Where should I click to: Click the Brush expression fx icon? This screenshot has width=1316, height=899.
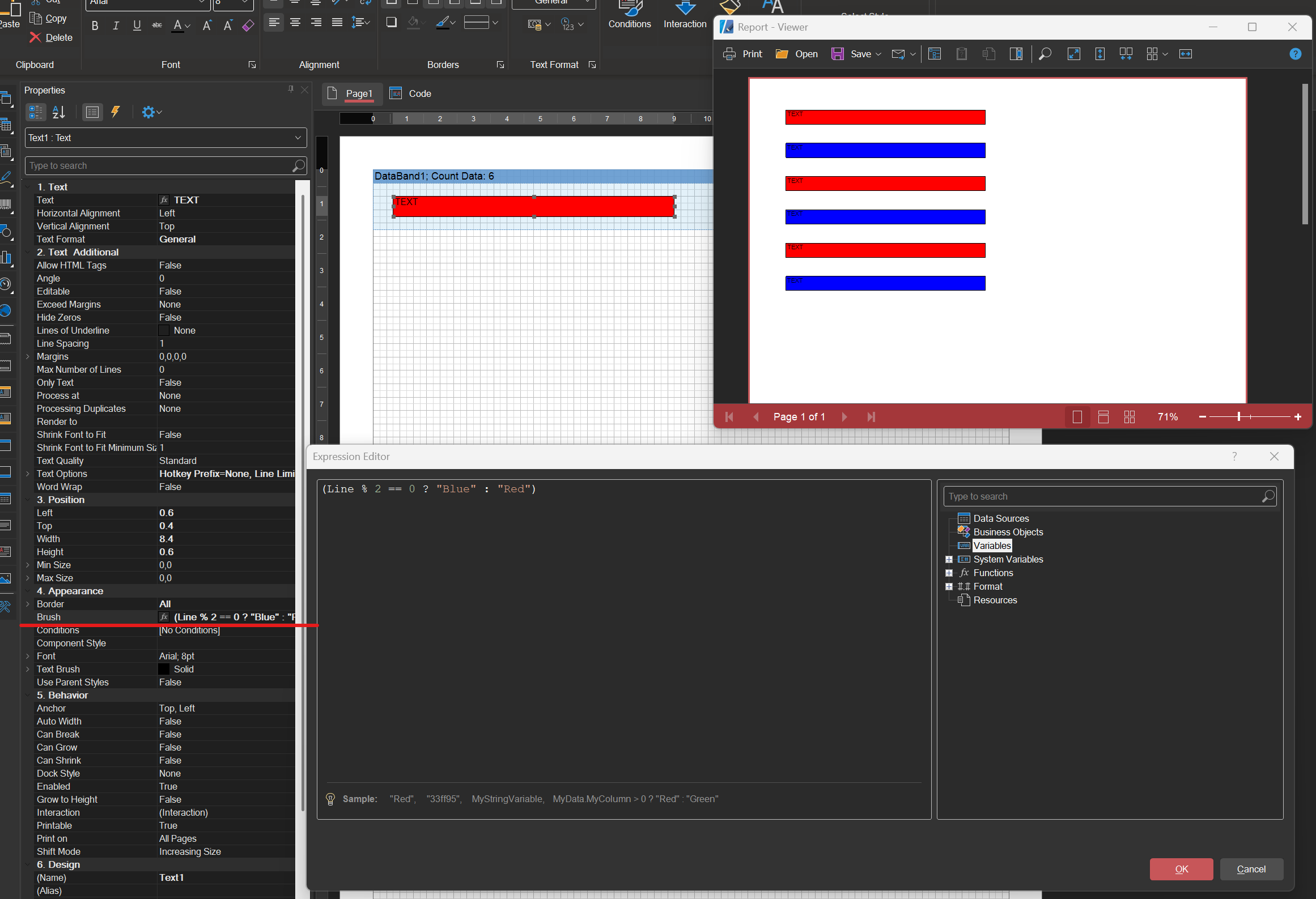pyautogui.click(x=164, y=617)
